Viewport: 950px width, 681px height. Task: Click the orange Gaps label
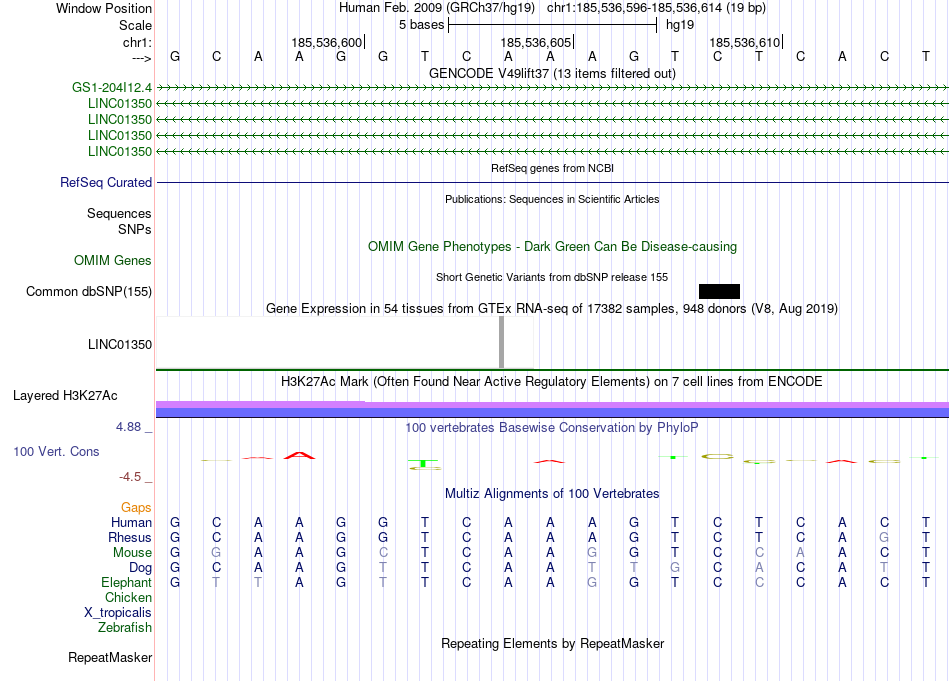[x=136, y=508]
